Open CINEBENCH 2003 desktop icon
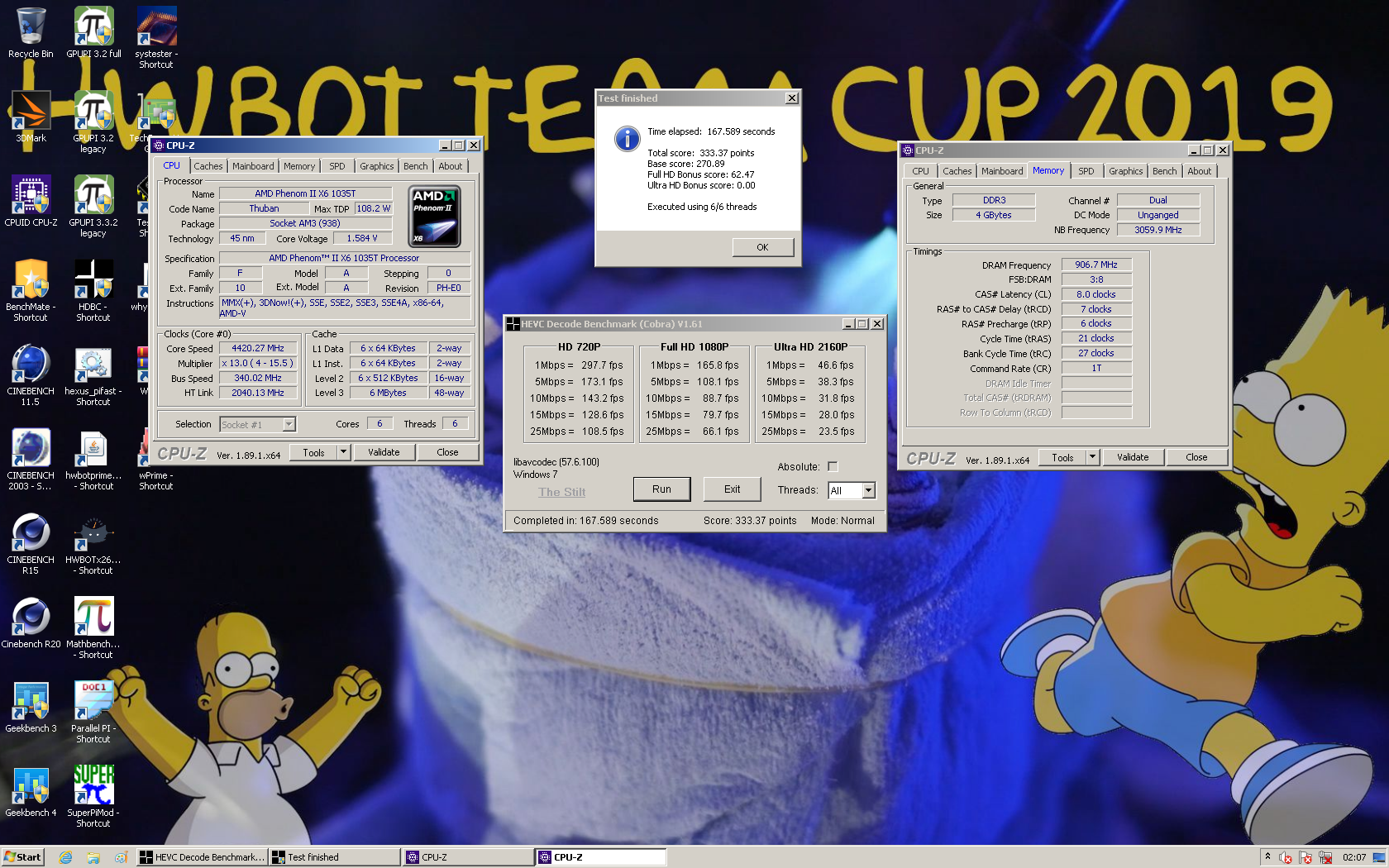This screenshot has width=1389, height=868. click(31, 460)
